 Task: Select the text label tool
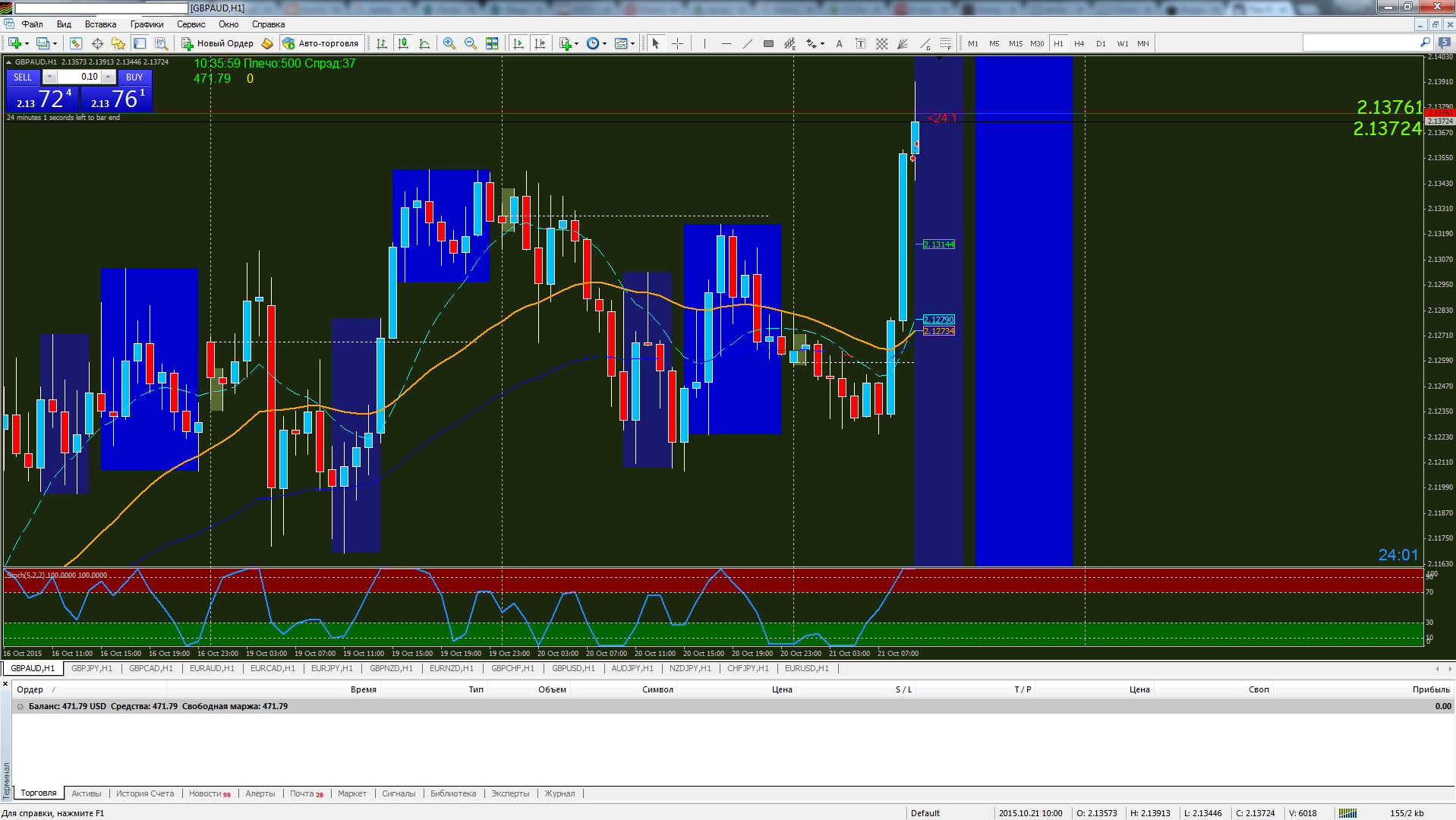coord(860,43)
